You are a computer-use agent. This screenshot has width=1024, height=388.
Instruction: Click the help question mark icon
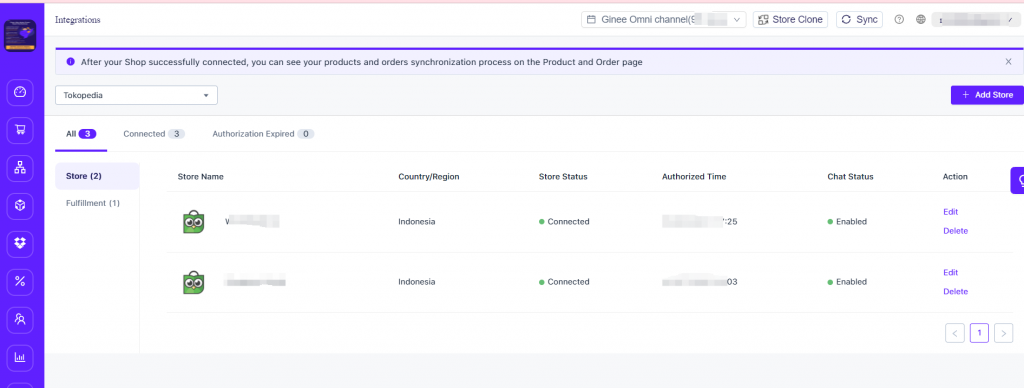[x=899, y=20]
